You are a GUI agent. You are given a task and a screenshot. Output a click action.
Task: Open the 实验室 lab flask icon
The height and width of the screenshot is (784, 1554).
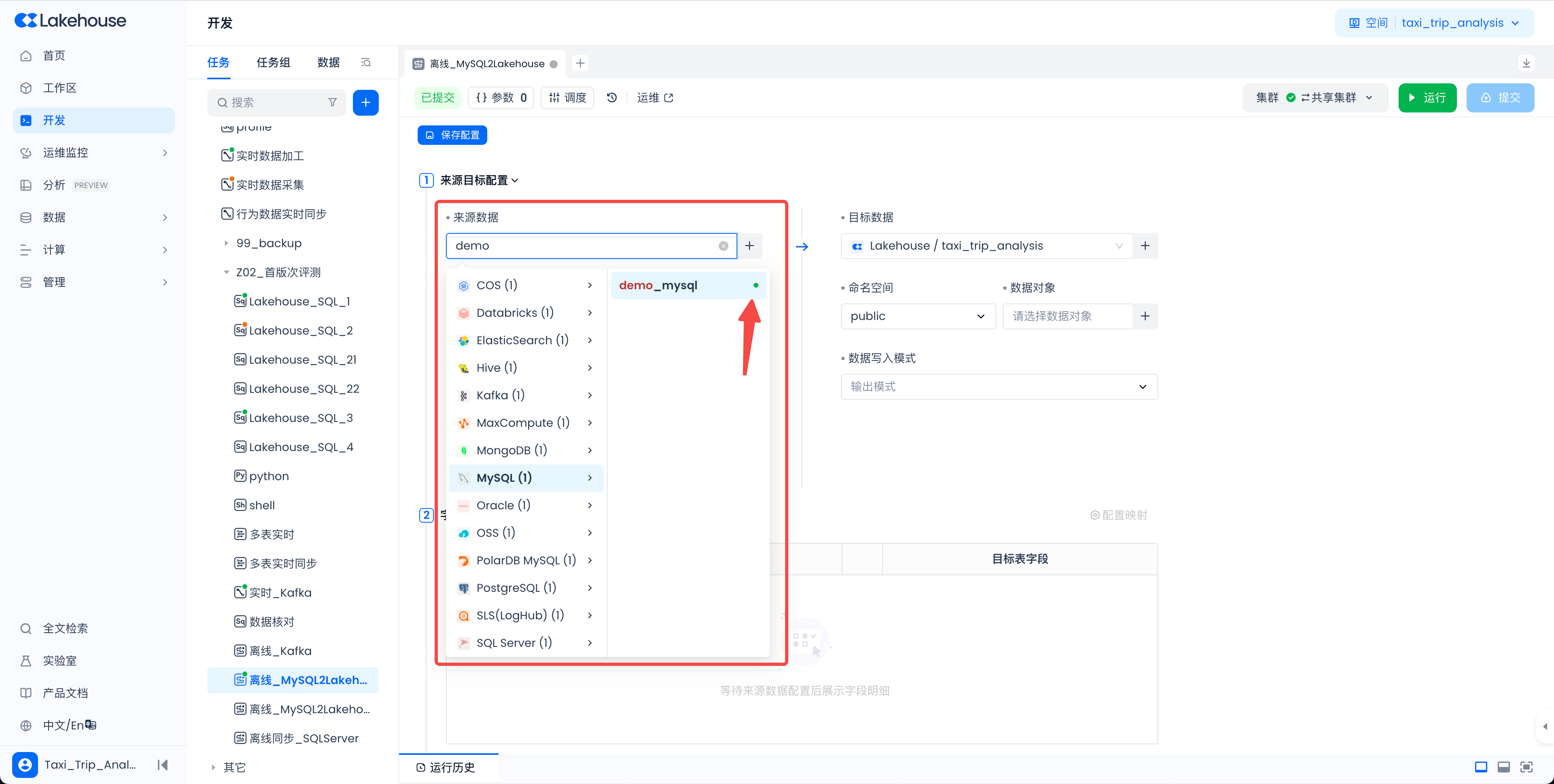pyautogui.click(x=26, y=661)
